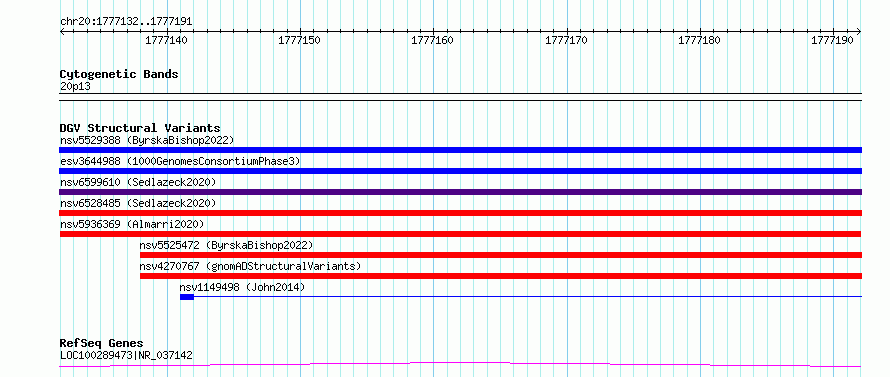The height and width of the screenshot is (377, 890).
Task: Click ruler position 1777150
Action: [300, 40]
